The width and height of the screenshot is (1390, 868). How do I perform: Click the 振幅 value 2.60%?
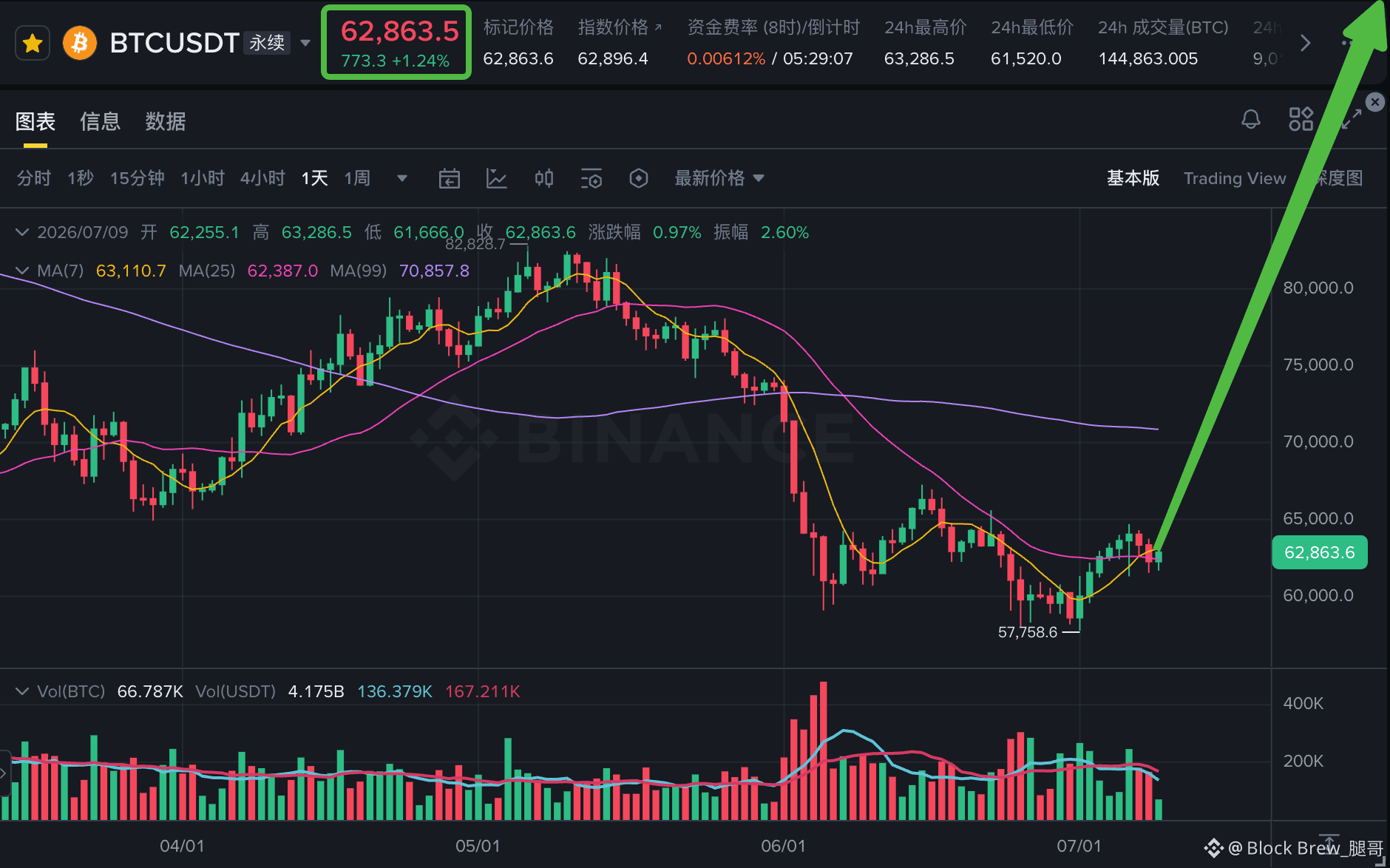[784, 232]
